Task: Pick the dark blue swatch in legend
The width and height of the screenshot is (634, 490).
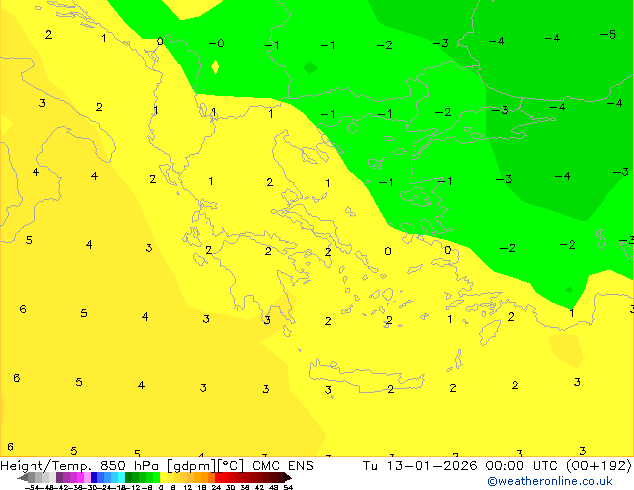Action: (x=94, y=477)
